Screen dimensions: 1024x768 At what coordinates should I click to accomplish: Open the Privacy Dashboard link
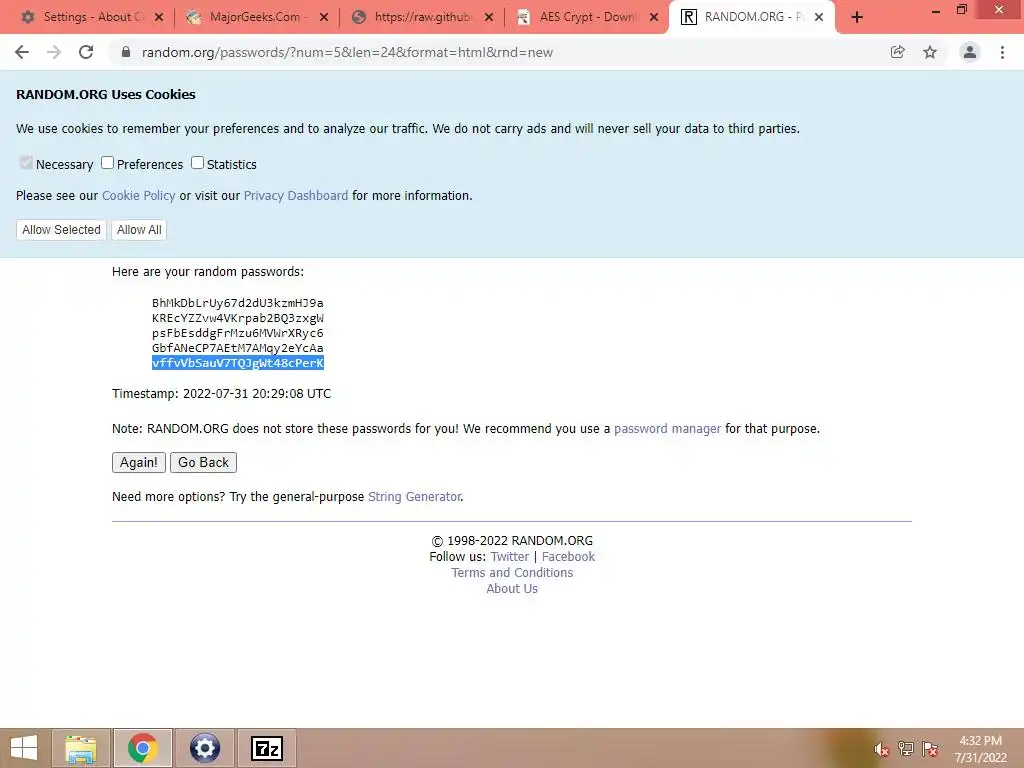pos(296,195)
